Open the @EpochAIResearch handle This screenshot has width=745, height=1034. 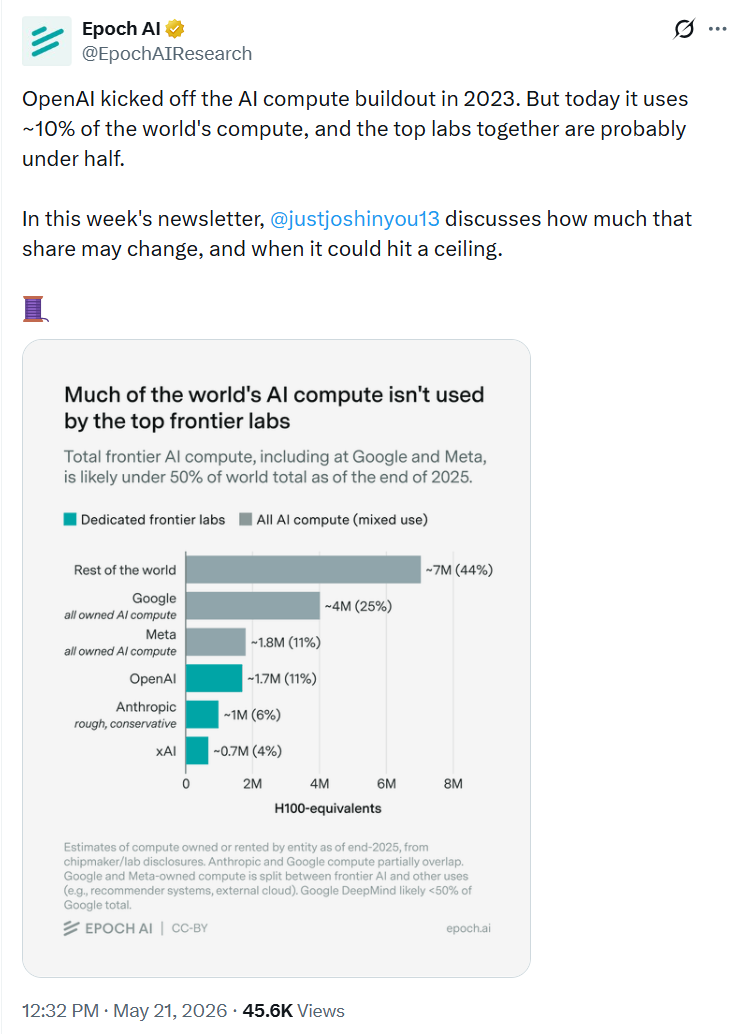click(167, 53)
